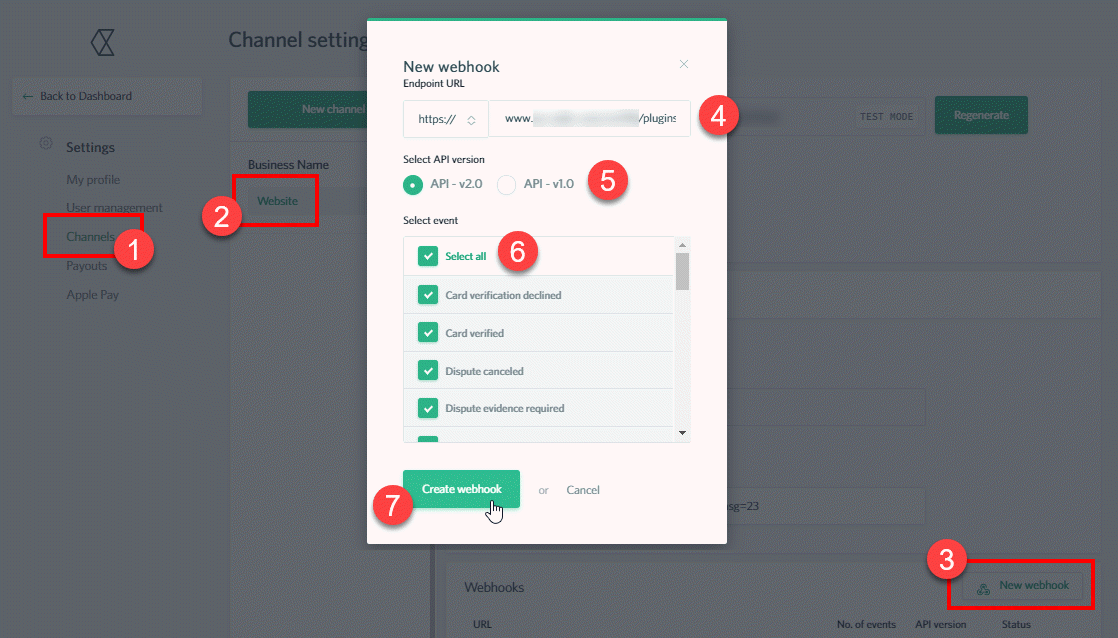Click the TEST MODE badge
This screenshot has height=638, width=1118.
coord(888,116)
